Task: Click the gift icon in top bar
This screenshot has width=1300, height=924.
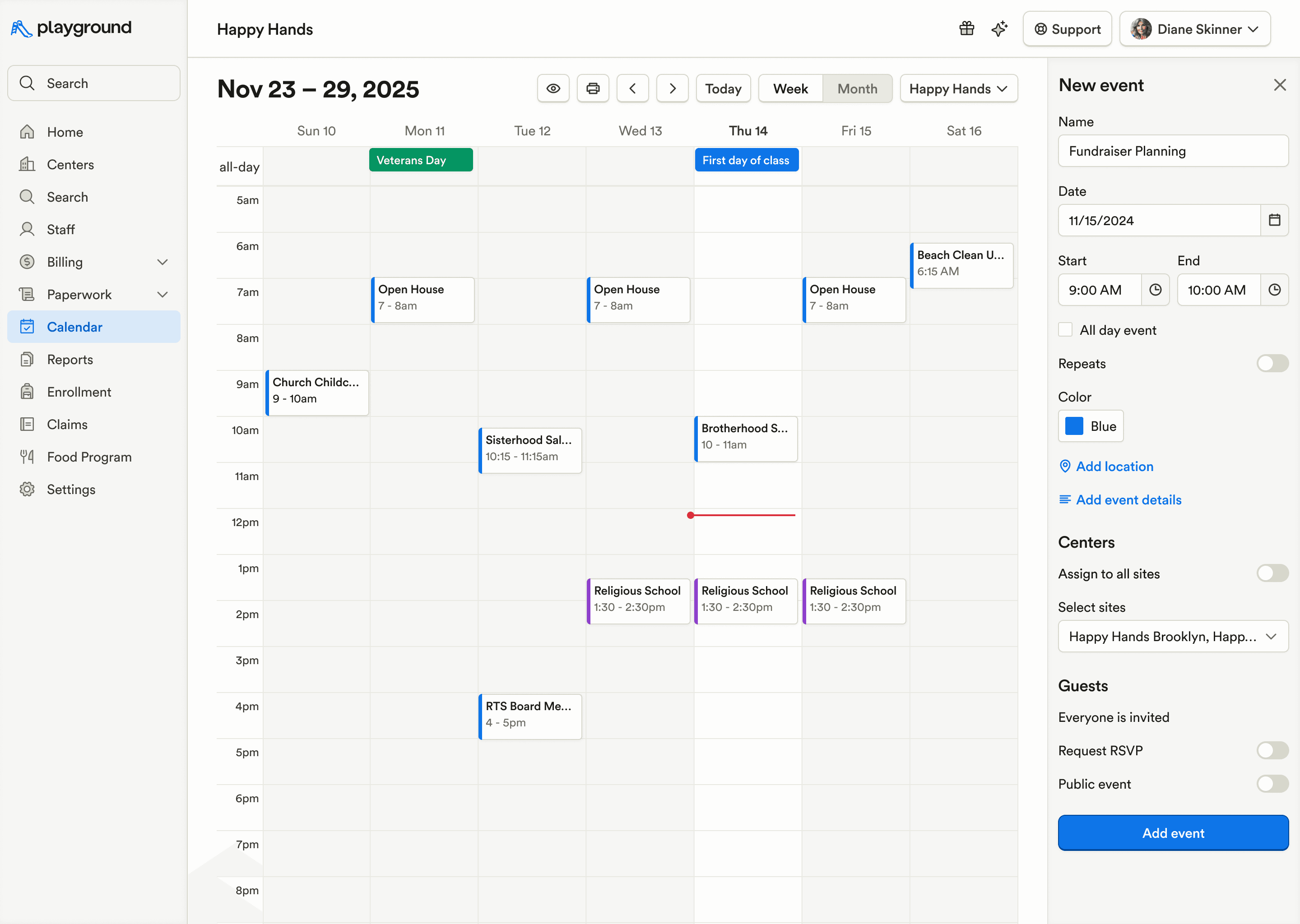Action: (966, 28)
